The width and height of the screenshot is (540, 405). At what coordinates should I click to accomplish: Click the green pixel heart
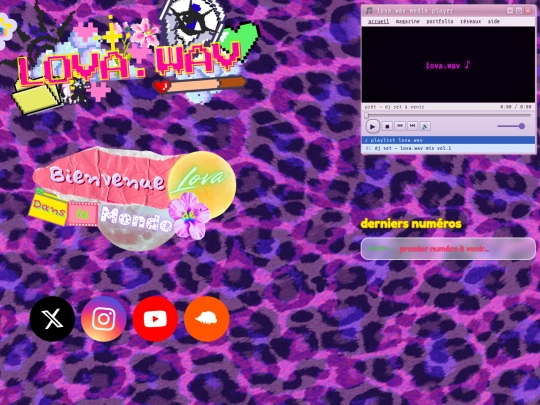point(240,39)
